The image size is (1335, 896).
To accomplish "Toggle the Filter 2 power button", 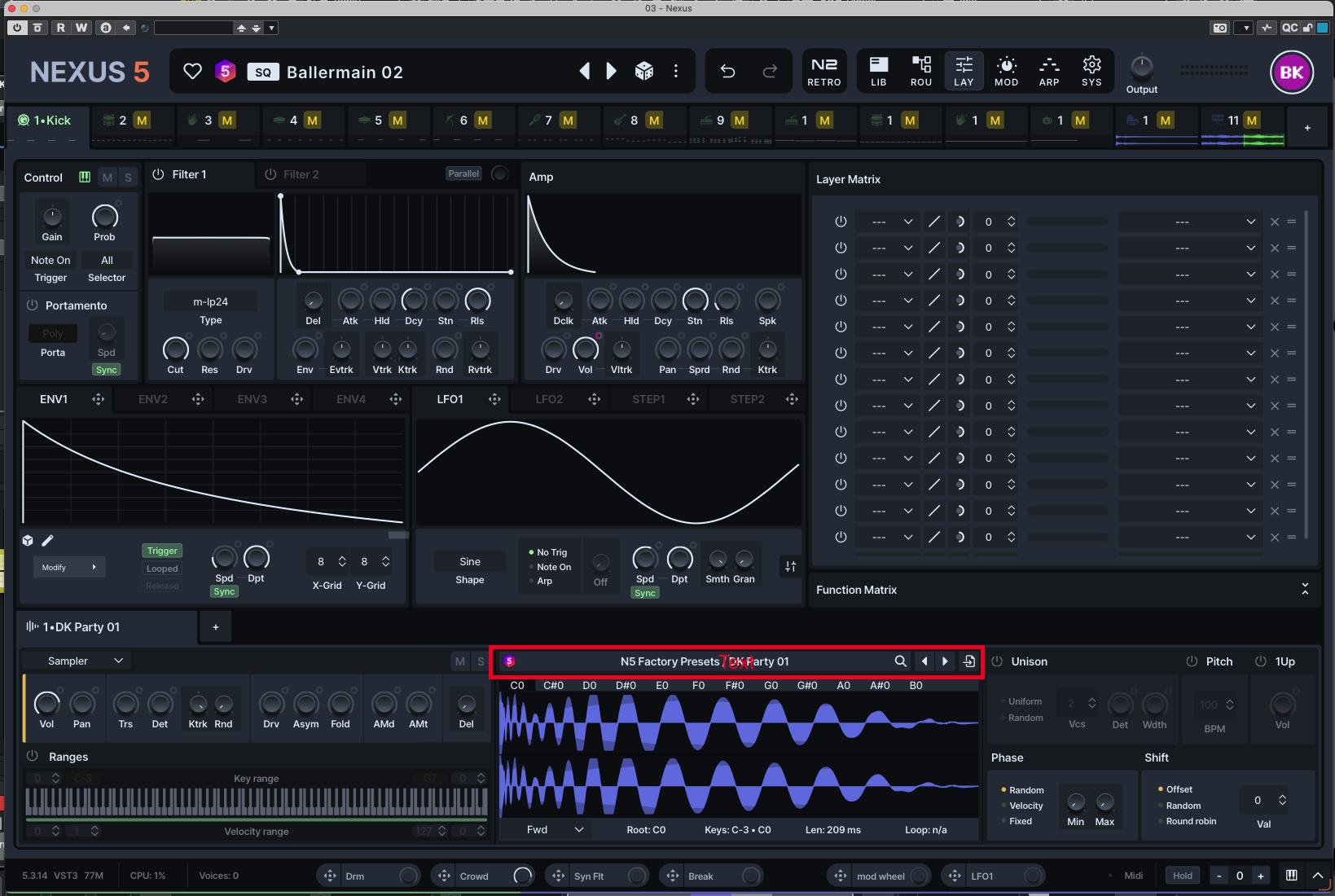I will click(x=270, y=174).
